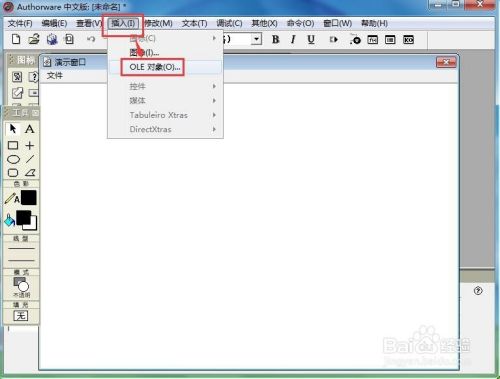Select the Diagonal line tool
500x379 pixels.
[30, 159]
